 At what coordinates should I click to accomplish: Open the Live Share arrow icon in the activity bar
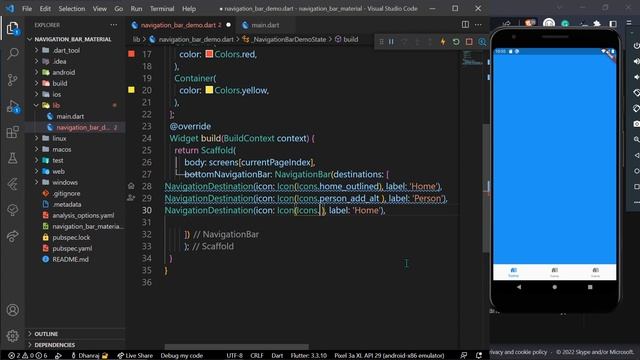(13, 236)
